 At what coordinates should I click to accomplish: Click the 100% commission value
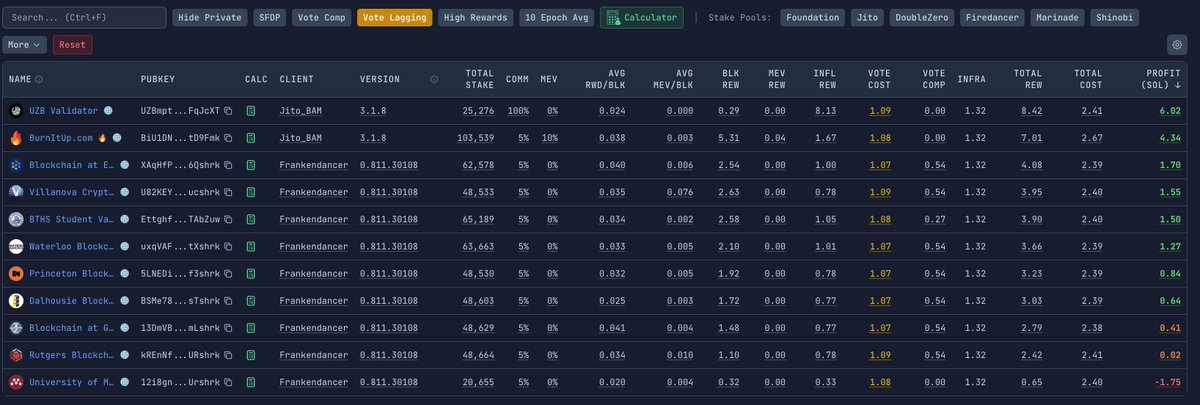[x=516, y=110]
